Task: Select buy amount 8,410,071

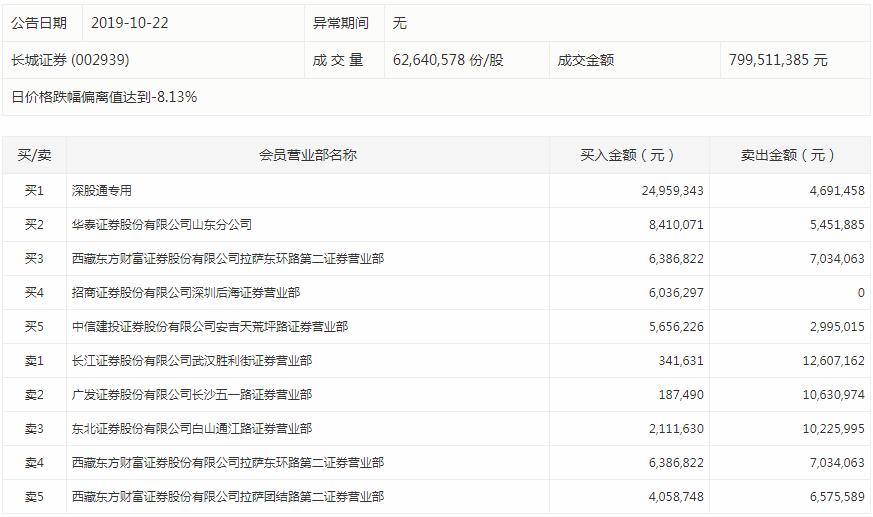Action: click(x=676, y=224)
